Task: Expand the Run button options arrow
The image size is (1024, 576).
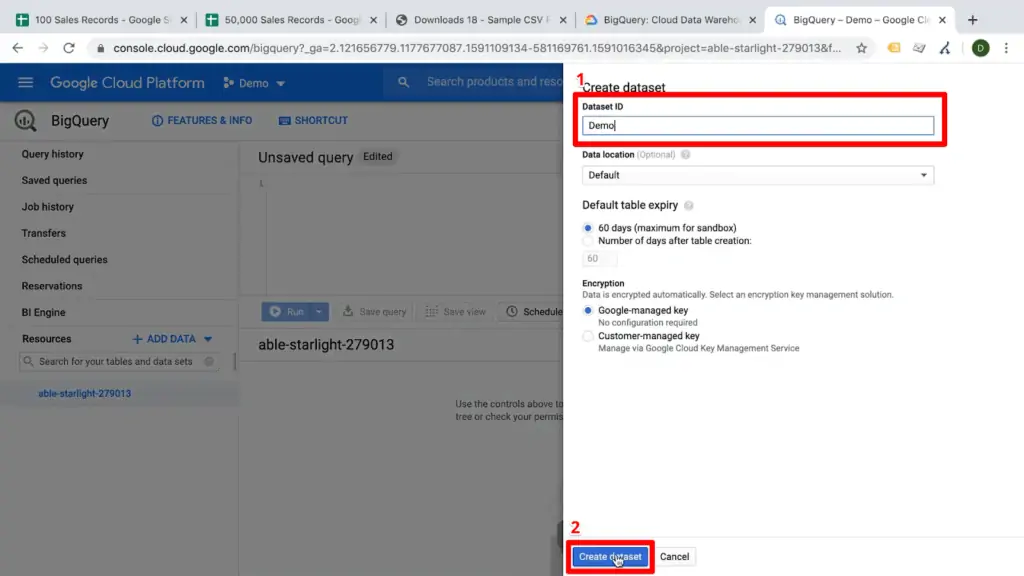Action: click(320, 311)
